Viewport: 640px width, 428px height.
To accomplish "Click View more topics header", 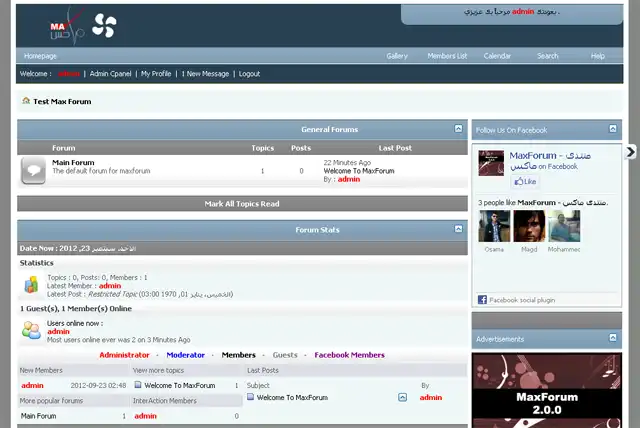I will (x=158, y=370).
